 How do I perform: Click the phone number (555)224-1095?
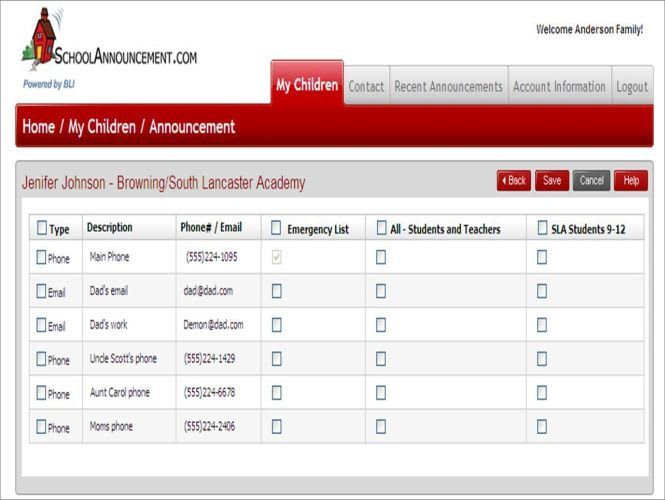tap(212, 257)
